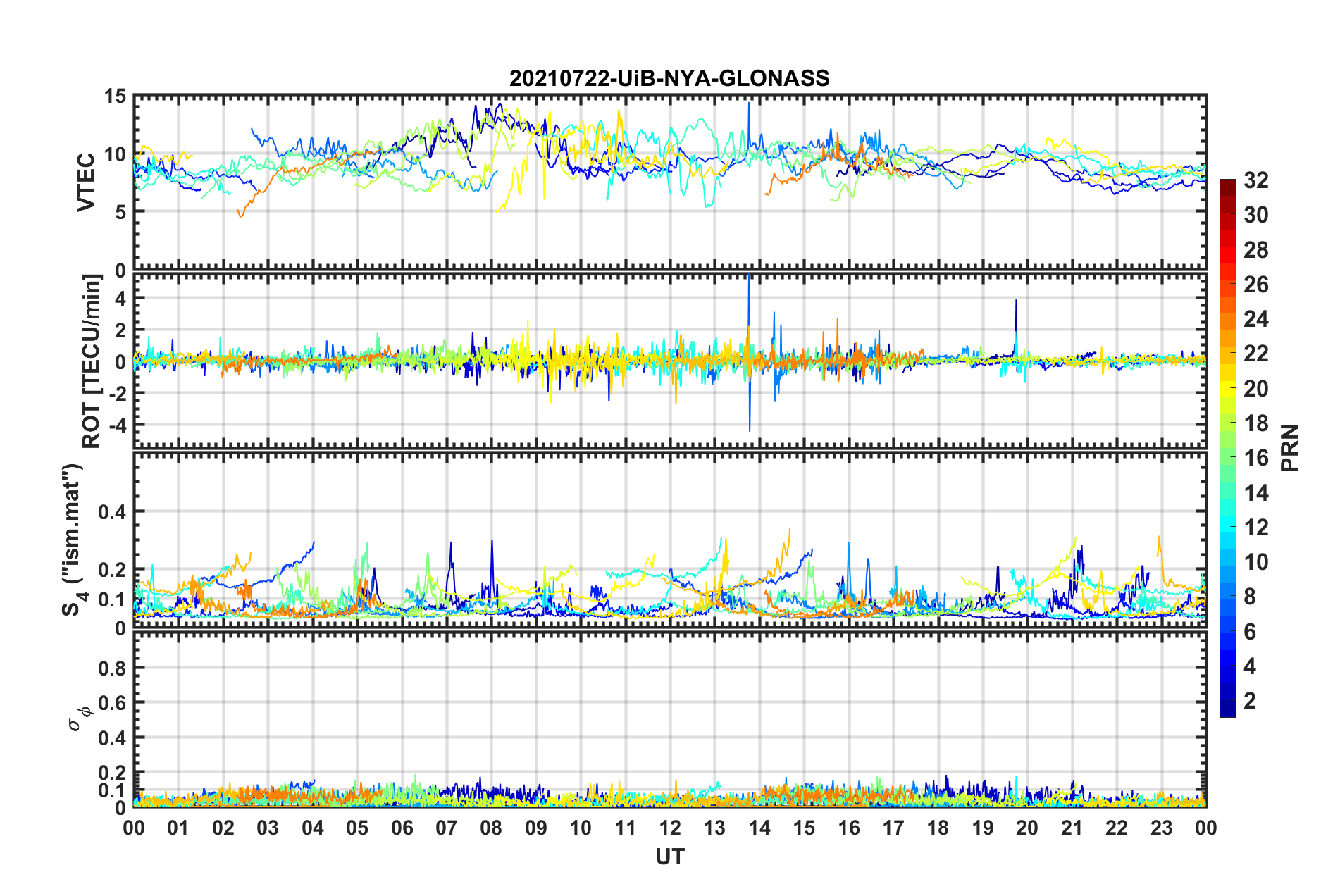Click the sigma phi axis label
Screen dimensions: 1340x896
[x=80, y=718]
